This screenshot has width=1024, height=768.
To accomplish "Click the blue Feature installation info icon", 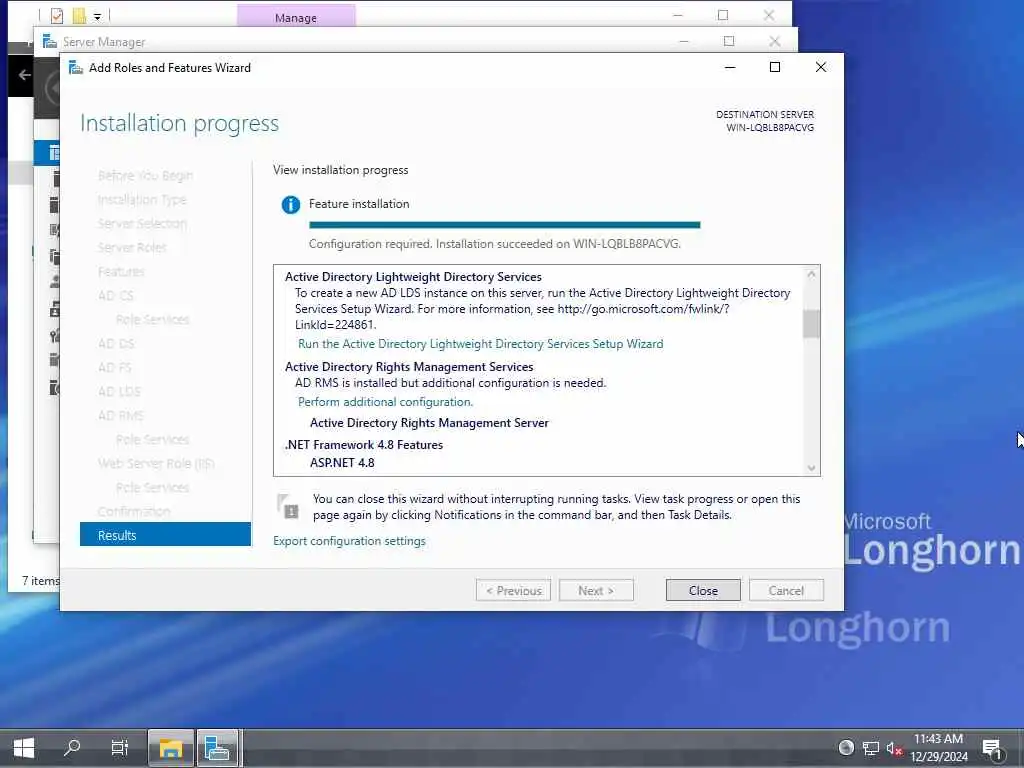I will pos(291,204).
